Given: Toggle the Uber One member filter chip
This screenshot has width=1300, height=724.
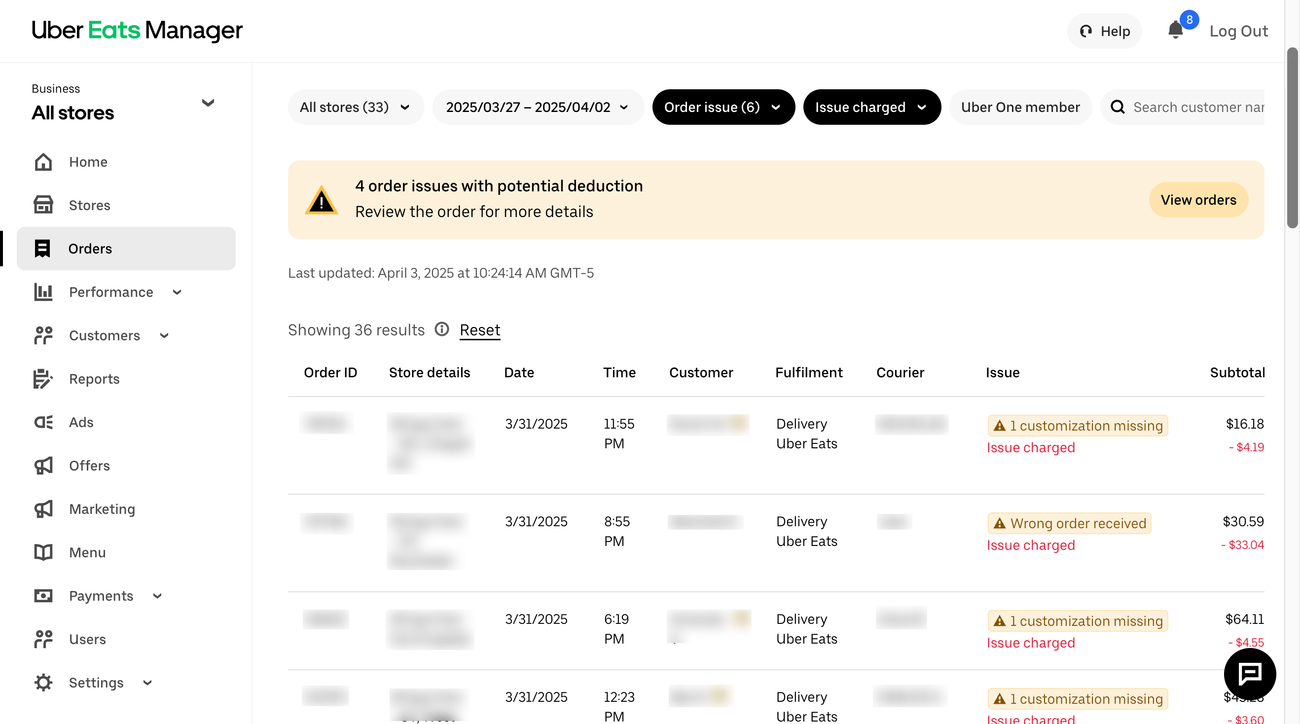Looking at the screenshot, I should point(1020,107).
